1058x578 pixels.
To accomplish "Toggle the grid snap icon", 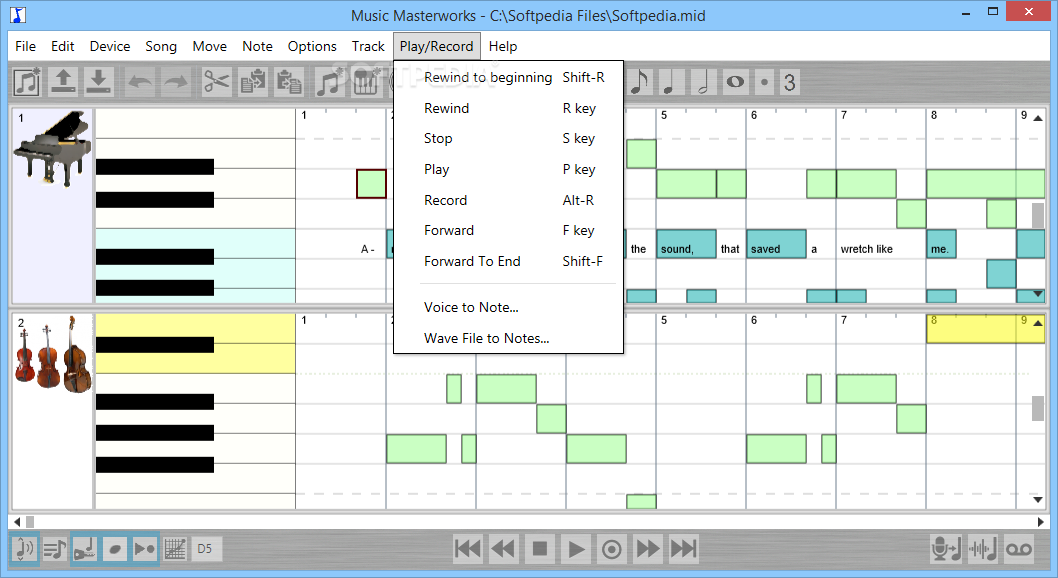I will coord(175,549).
